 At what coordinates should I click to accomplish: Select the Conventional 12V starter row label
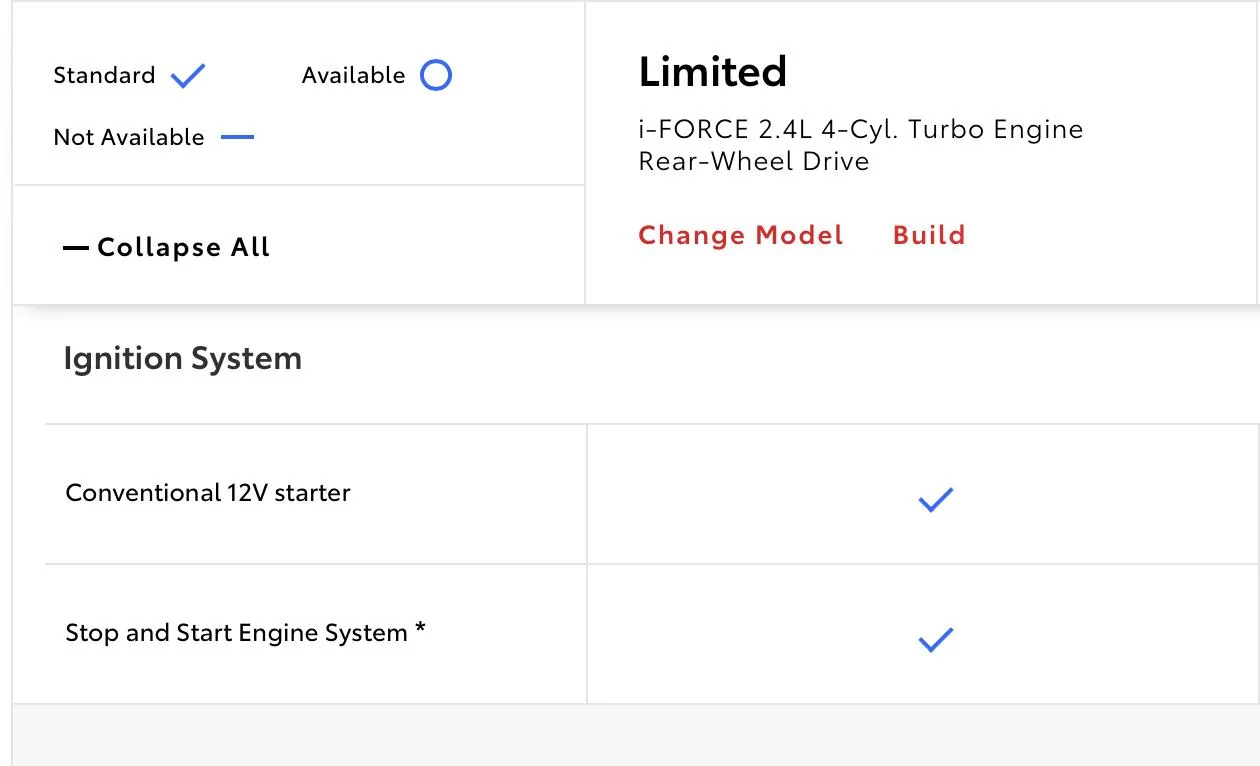(208, 493)
